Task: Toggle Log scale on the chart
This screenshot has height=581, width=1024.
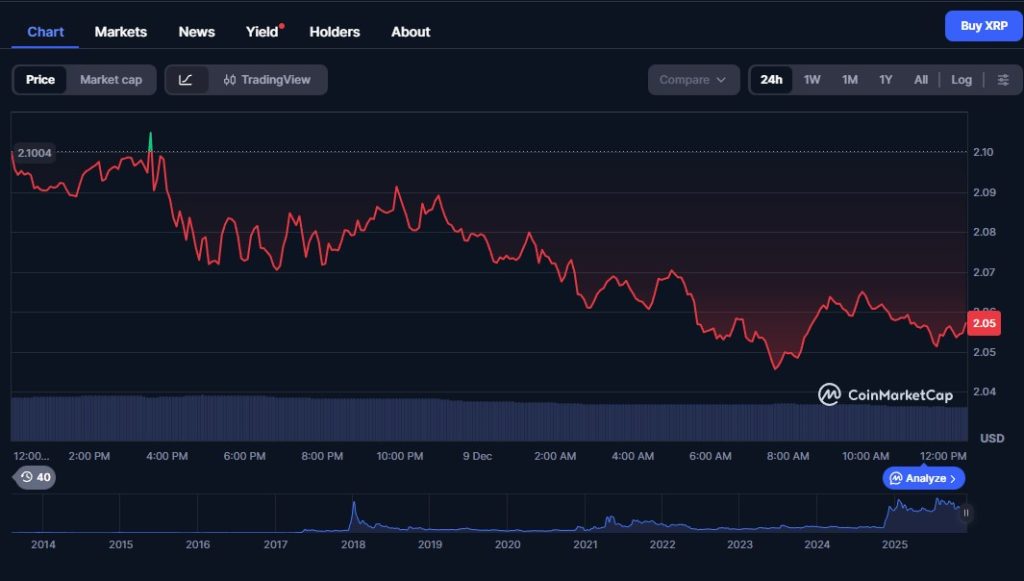Action: click(x=961, y=80)
